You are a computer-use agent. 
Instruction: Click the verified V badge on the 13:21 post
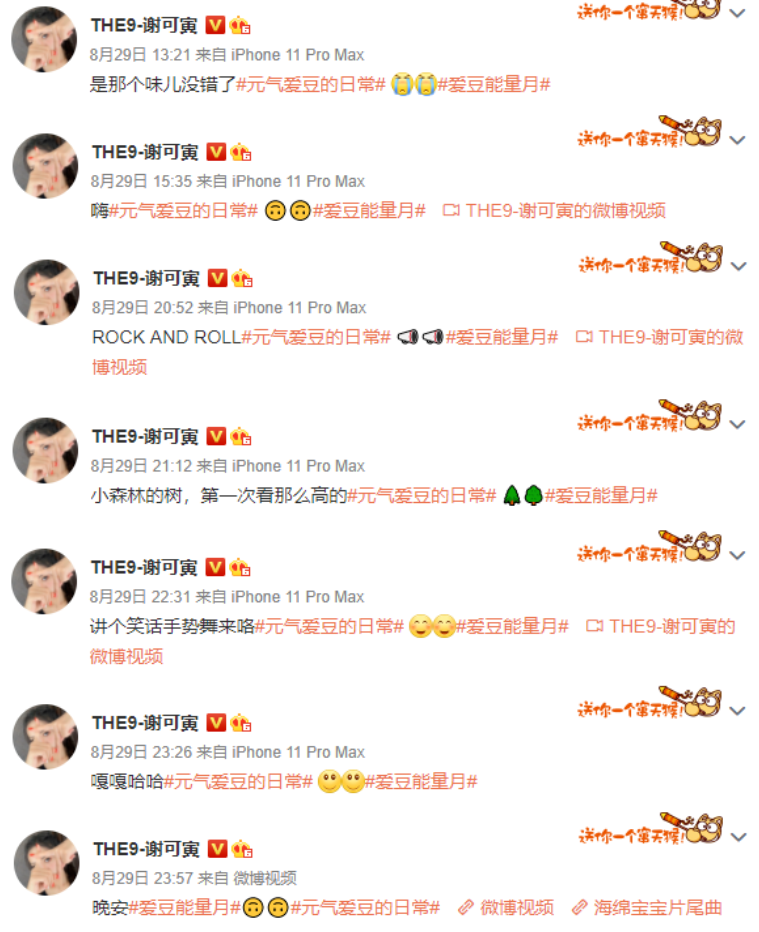(215, 25)
